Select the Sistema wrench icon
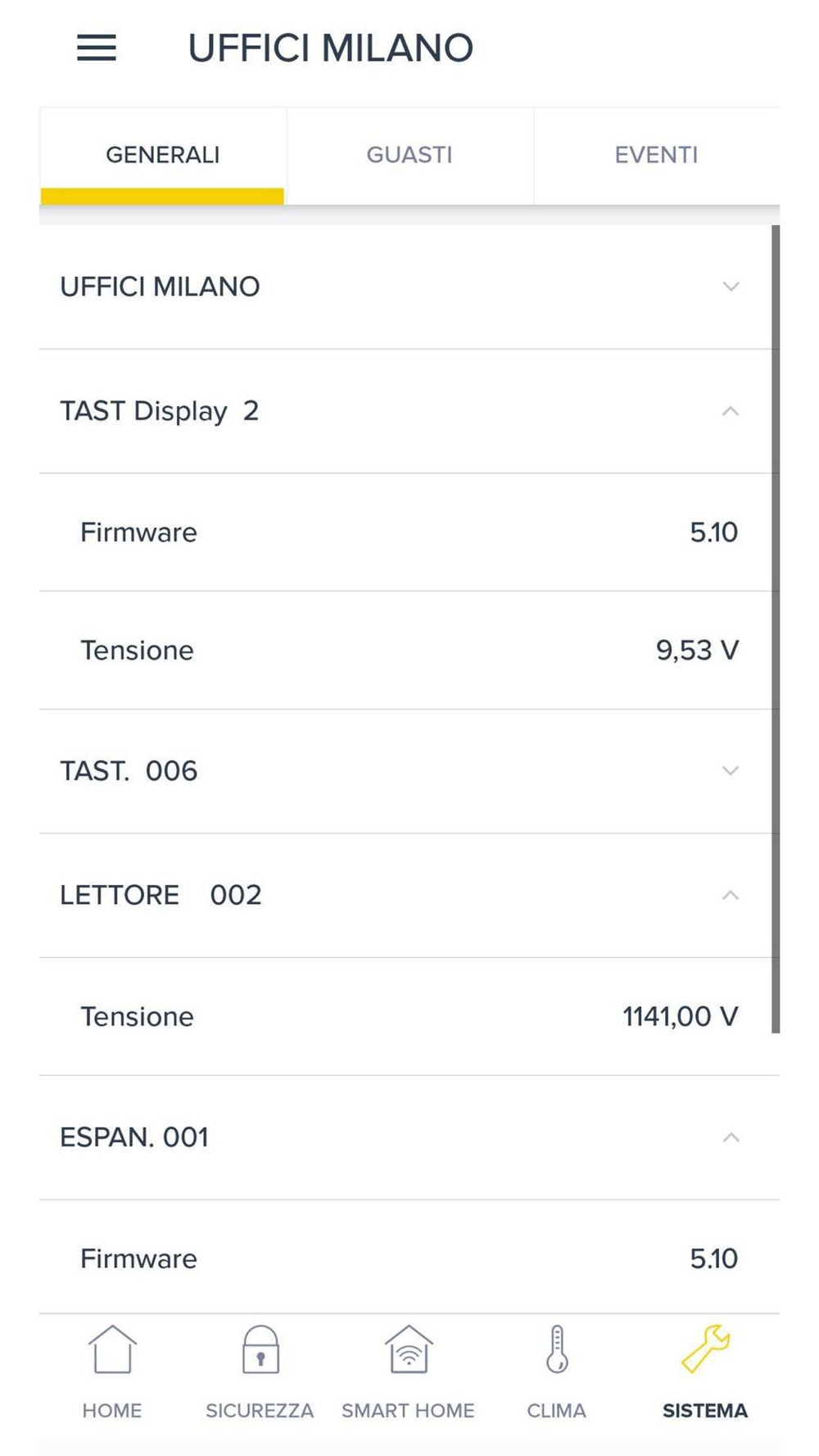This screenshot has width=819, height=1456. coord(705,1349)
